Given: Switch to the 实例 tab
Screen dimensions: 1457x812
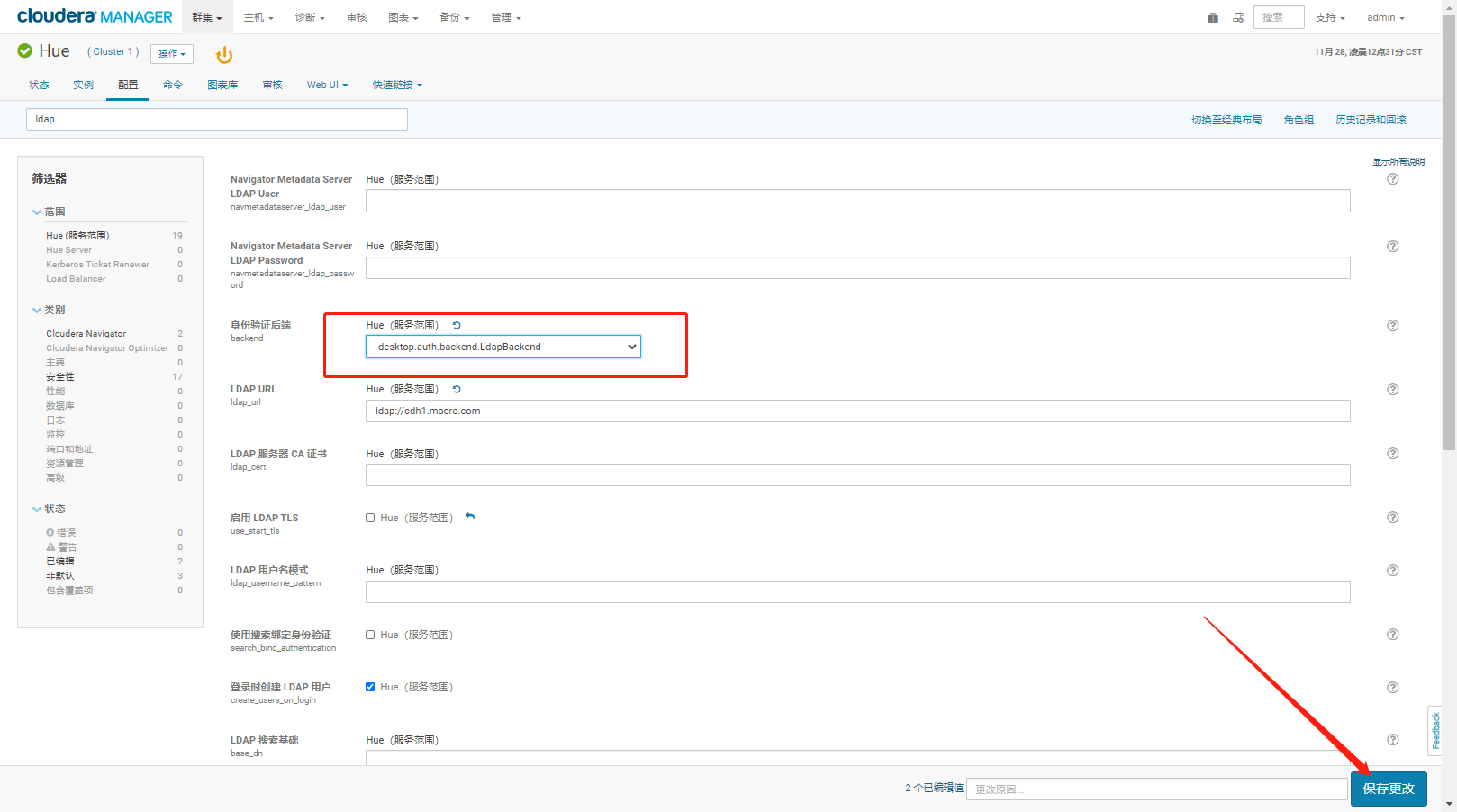Looking at the screenshot, I should 84,85.
